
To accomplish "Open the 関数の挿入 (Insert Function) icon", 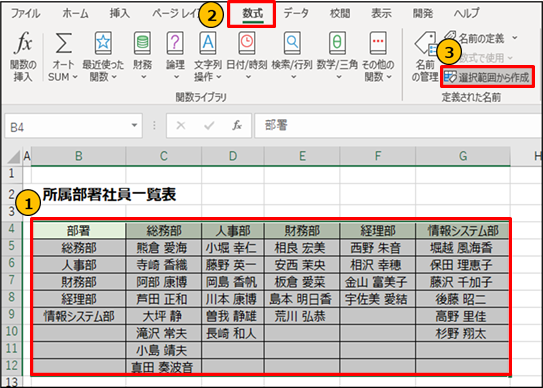I will tap(23, 43).
